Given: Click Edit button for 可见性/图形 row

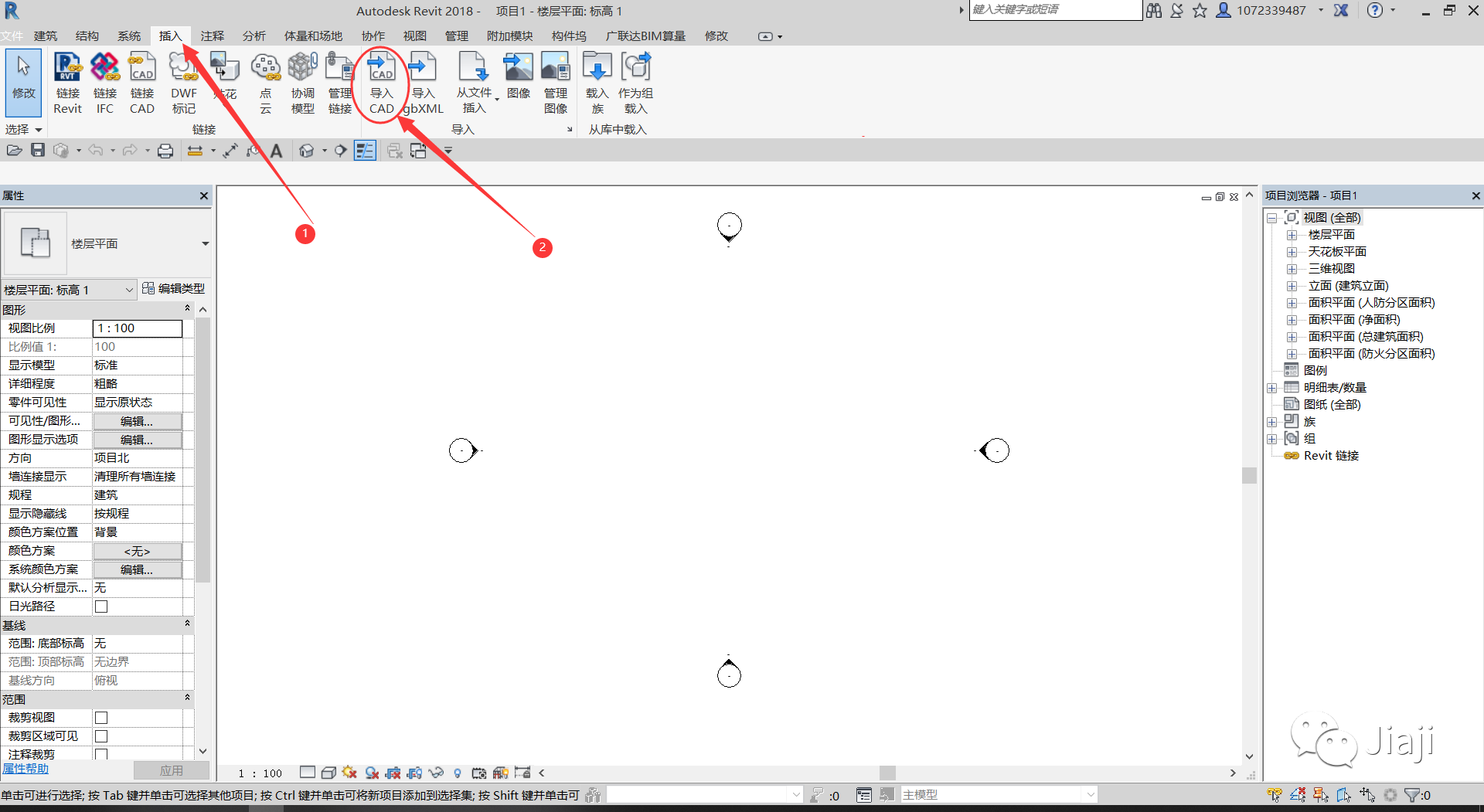Looking at the screenshot, I should tap(138, 421).
